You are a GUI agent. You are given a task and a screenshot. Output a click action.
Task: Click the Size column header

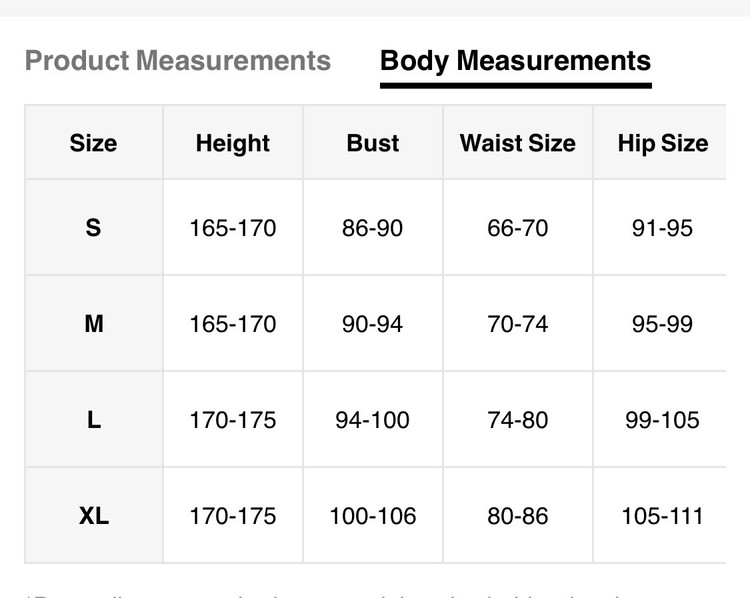(x=93, y=143)
